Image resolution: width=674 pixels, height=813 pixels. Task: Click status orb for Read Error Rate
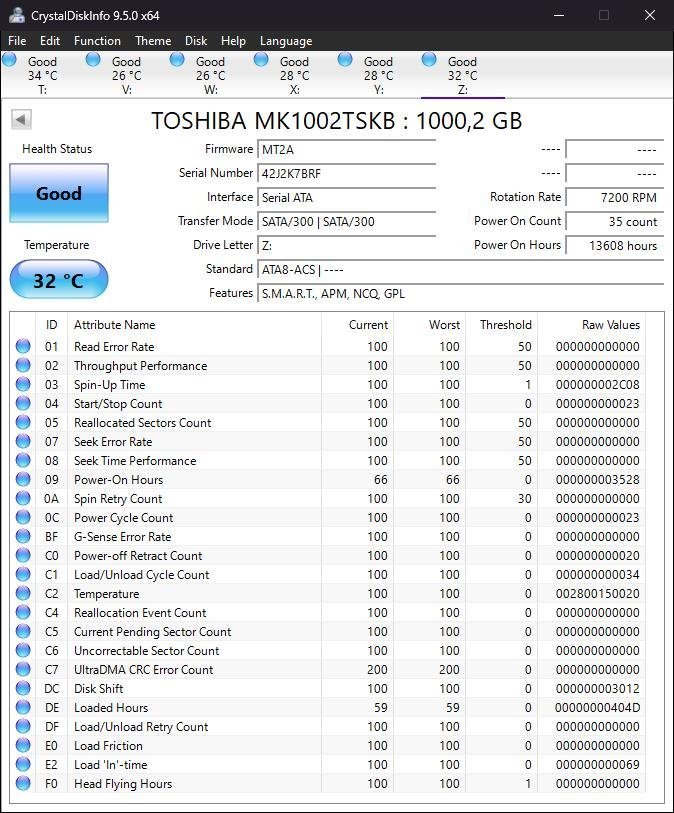[23, 347]
